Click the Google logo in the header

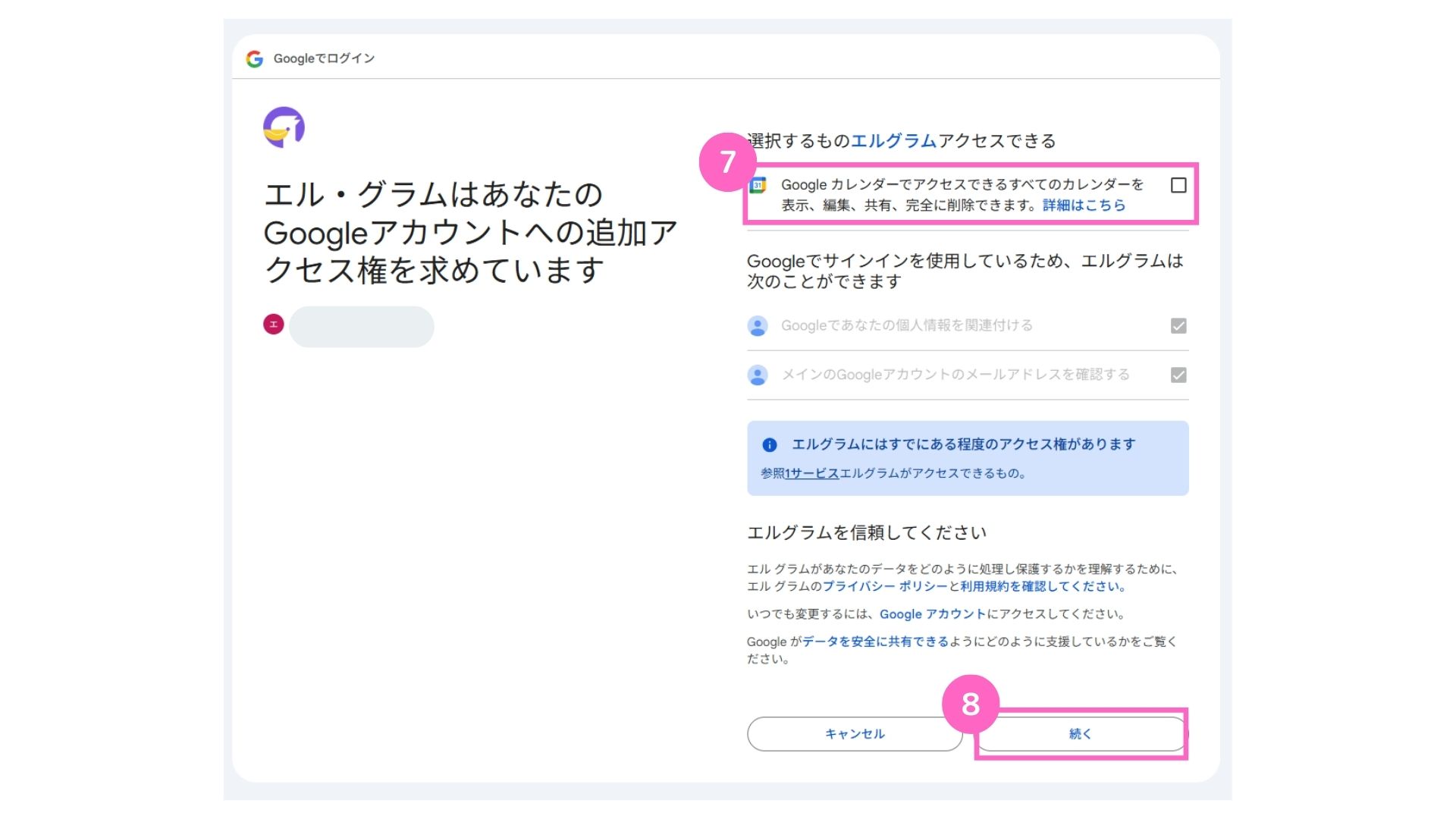(x=255, y=58)
